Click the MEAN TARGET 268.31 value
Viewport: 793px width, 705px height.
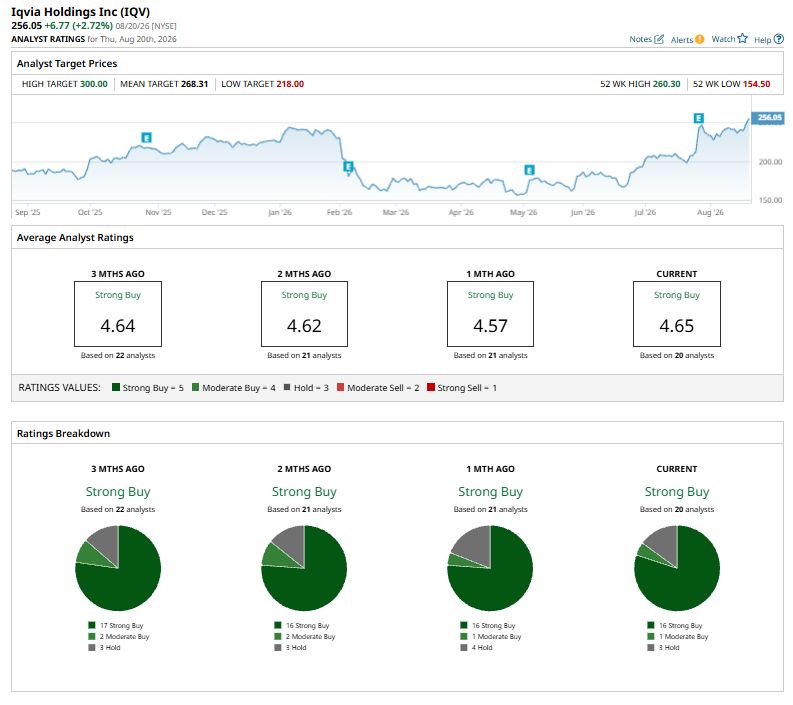point(195,84)
